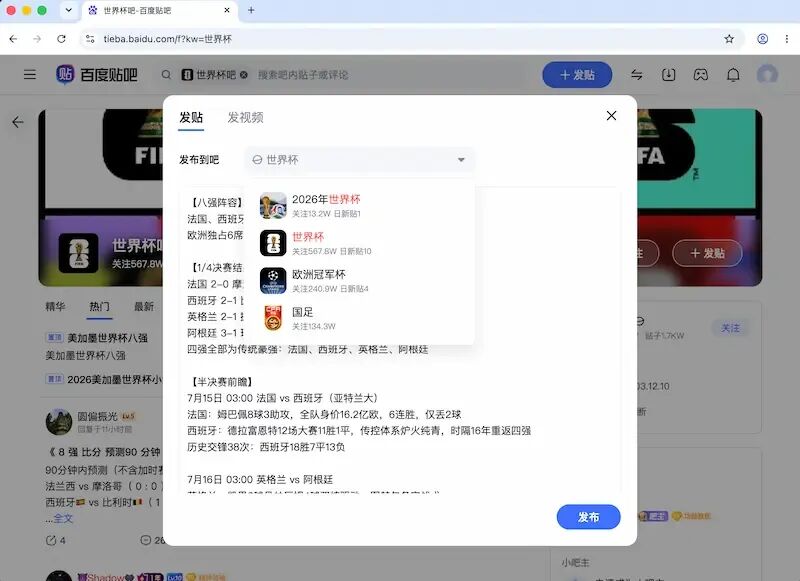This screenshot has height=581, width=800.
Task: Select 2026年世界杯 from the list
Action: (x=359, y=205)
